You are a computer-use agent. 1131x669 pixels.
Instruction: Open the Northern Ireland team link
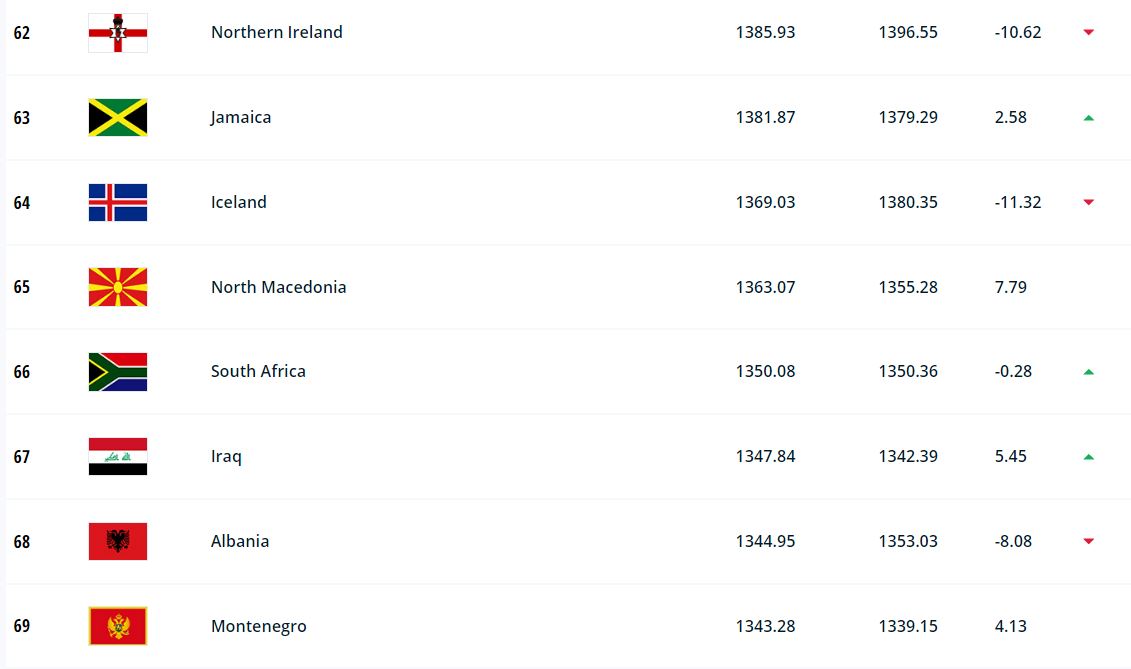click(x=277, y=32)
